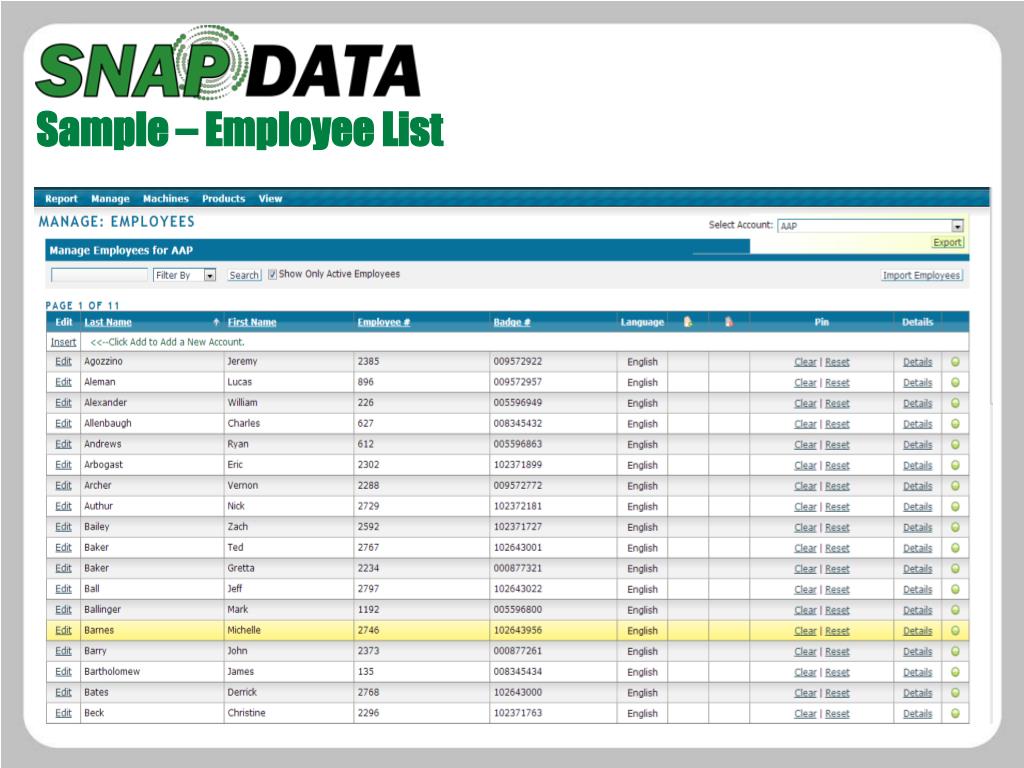Click first name Gretta
This screenshot has height=768, width=1024.
[x=241, y=568]
